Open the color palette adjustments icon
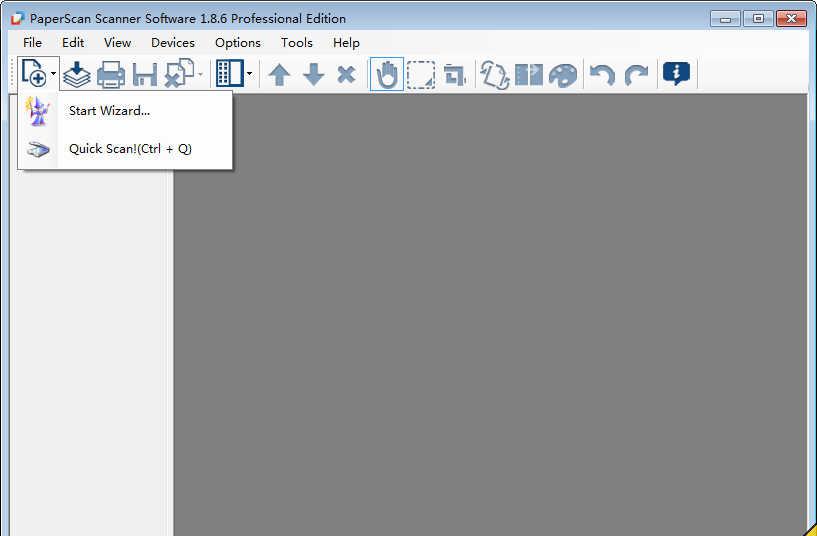 pyautogui.click(x=563, y=75)
